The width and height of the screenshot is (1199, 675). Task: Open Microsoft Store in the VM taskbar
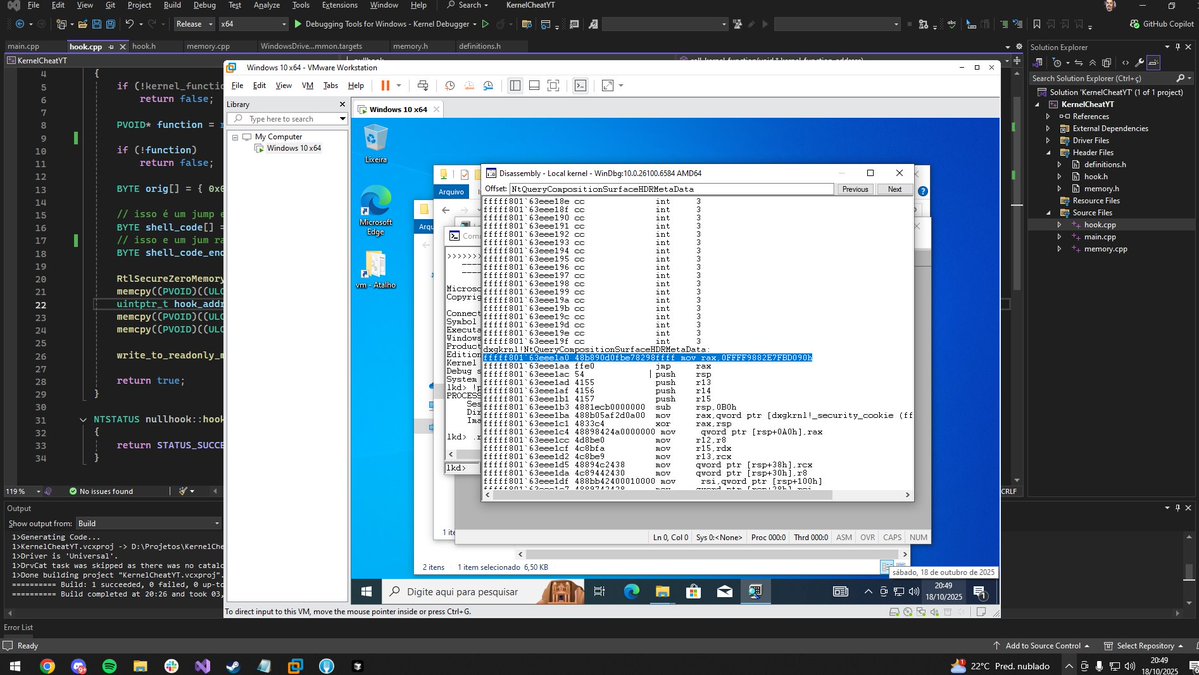click(x=694, y=592)
